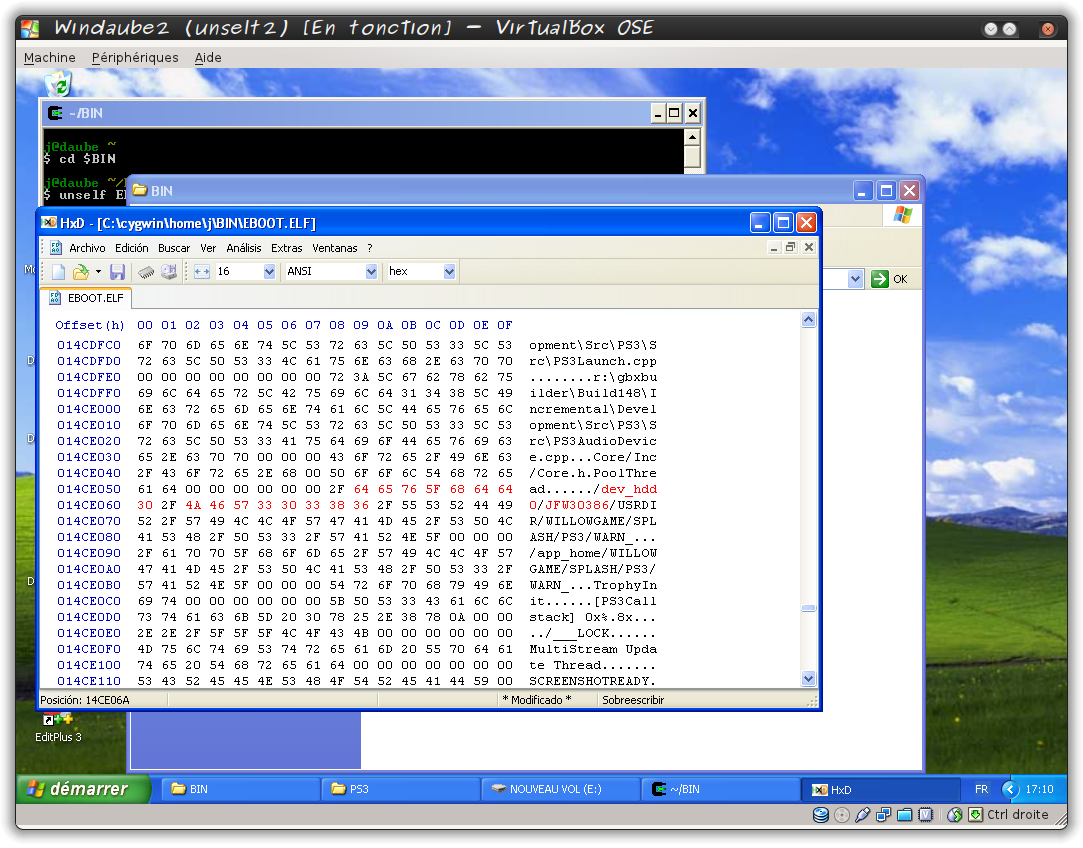Viewport: 1083px width, 848px height.
Task: Open the Análisis menu
Action: pyautogui.click(x=244, y=249)
